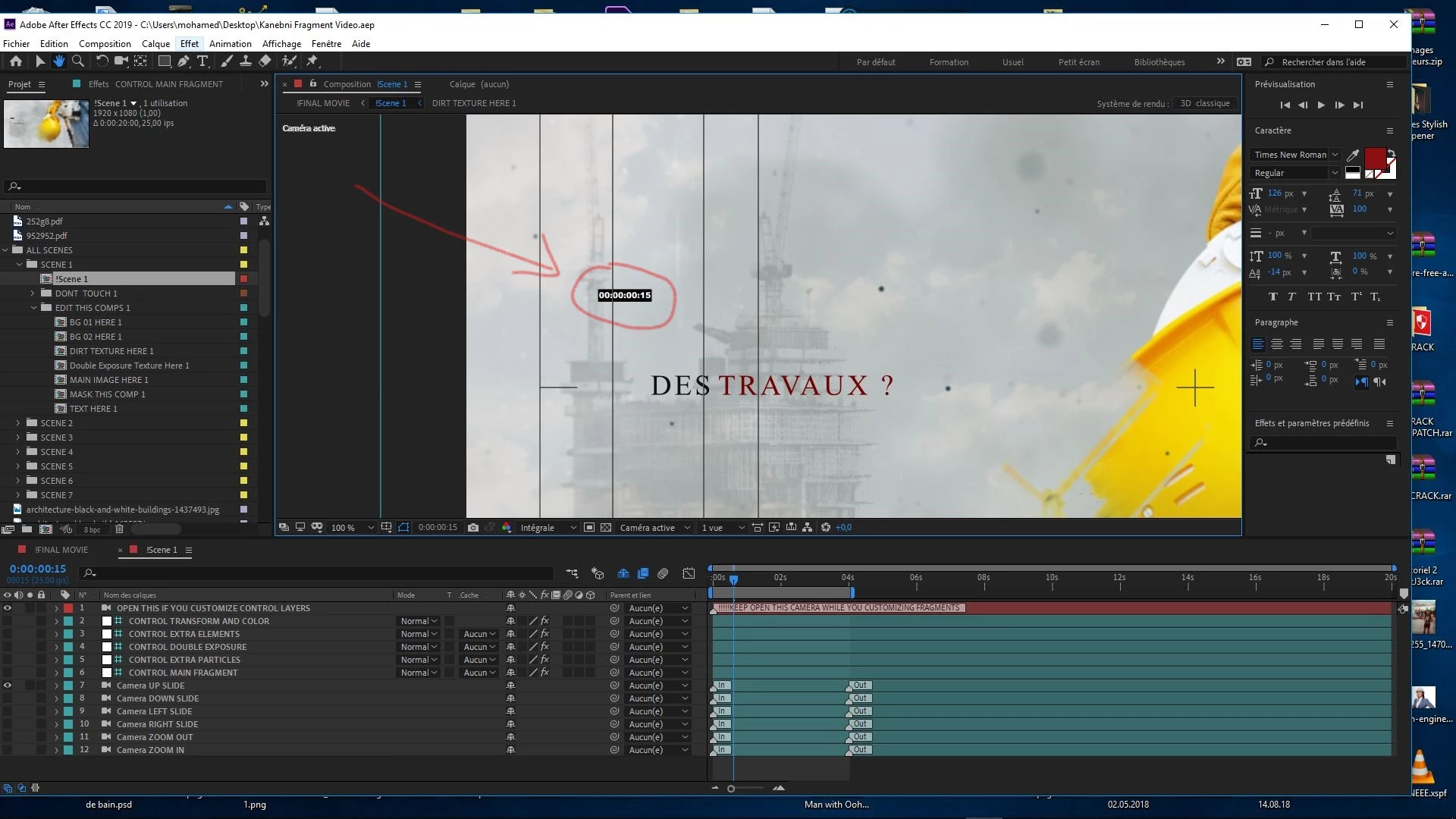This screenshot has width=1456, height=819.
Task: Select the Eraser tool
Action: tap(265, 61)
